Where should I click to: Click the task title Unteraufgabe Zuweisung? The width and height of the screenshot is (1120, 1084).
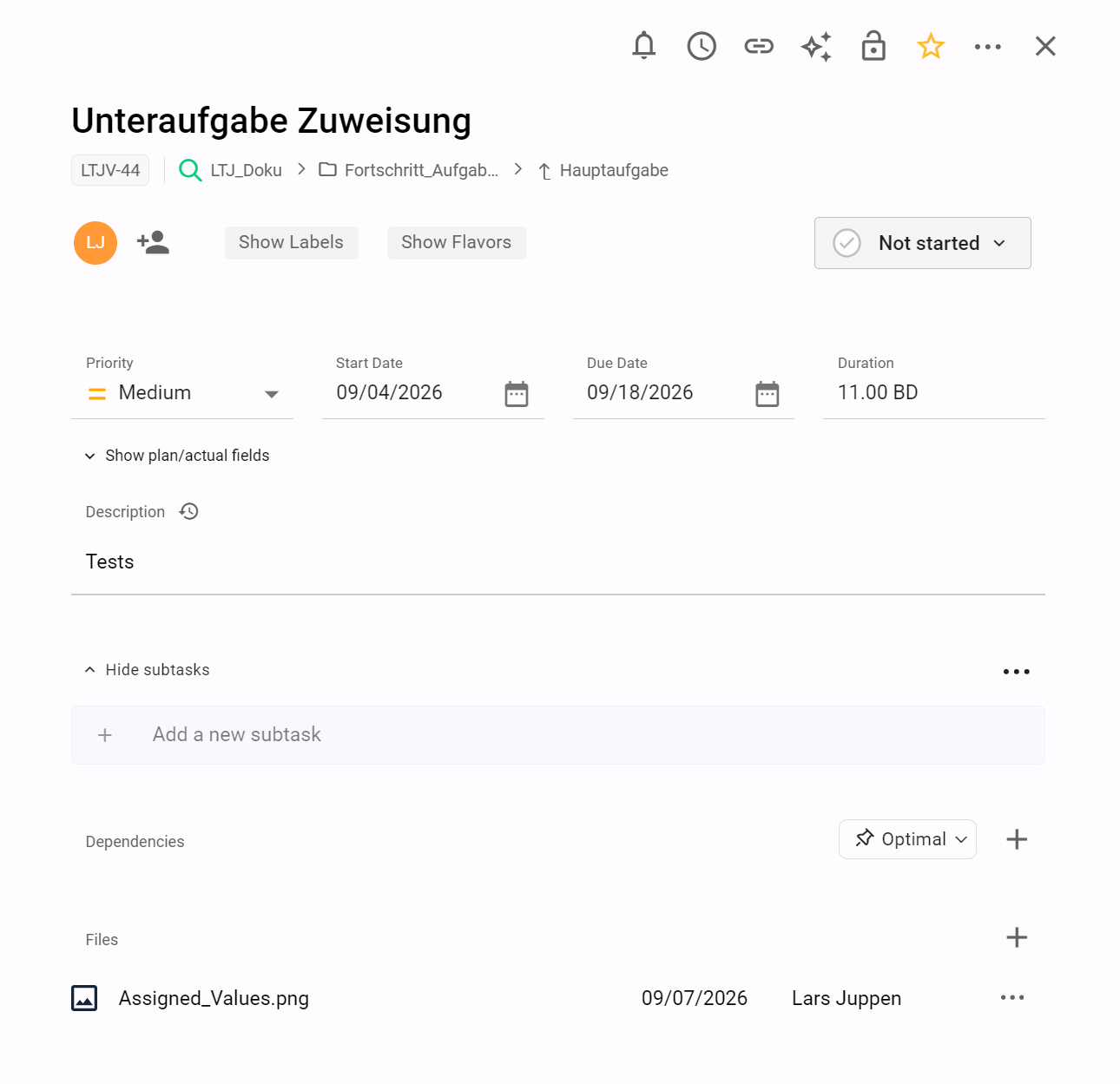[x=272, y=121]
